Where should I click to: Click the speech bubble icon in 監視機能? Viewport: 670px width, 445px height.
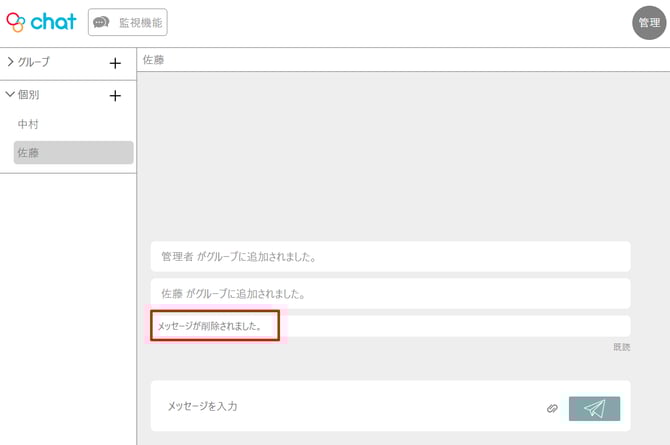[101, 22]
